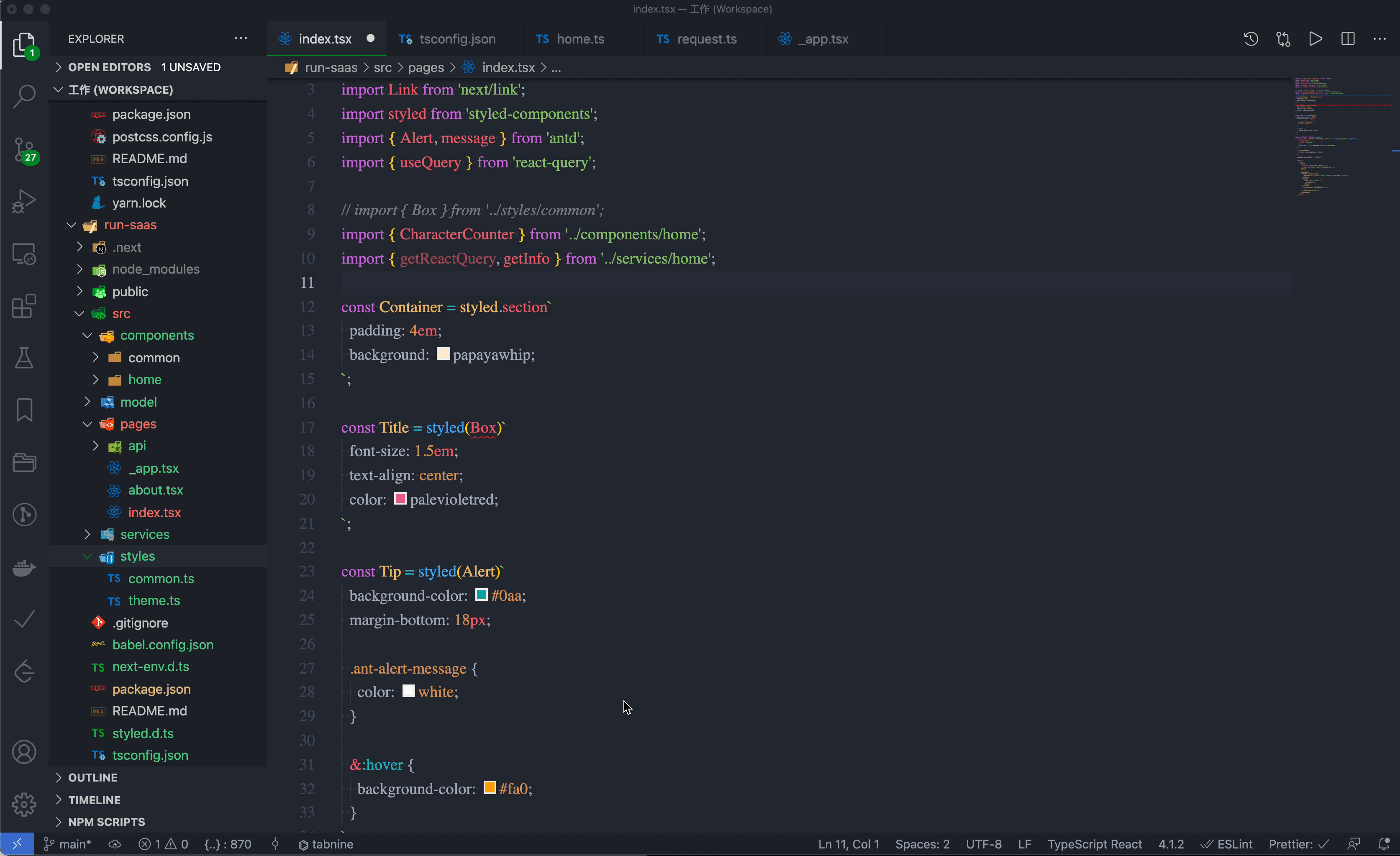Open the Manage gear icon
The height and width of the screenshot is (856, 1400).
coord(24,804)
